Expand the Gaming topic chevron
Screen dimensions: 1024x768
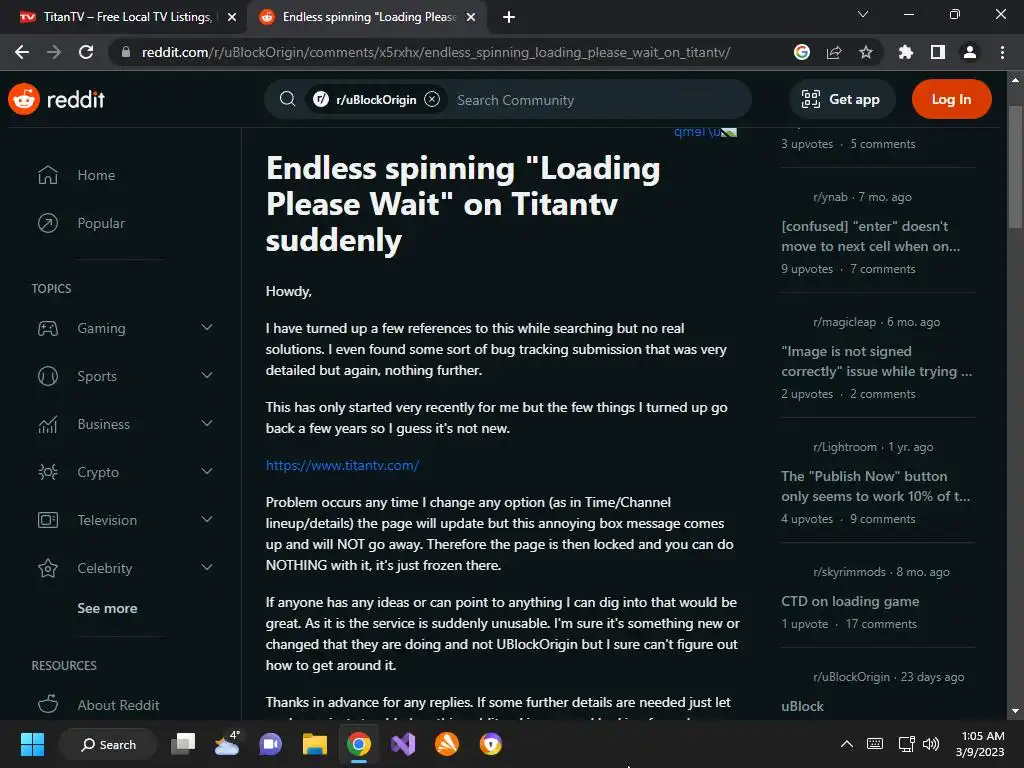[207, 327]
